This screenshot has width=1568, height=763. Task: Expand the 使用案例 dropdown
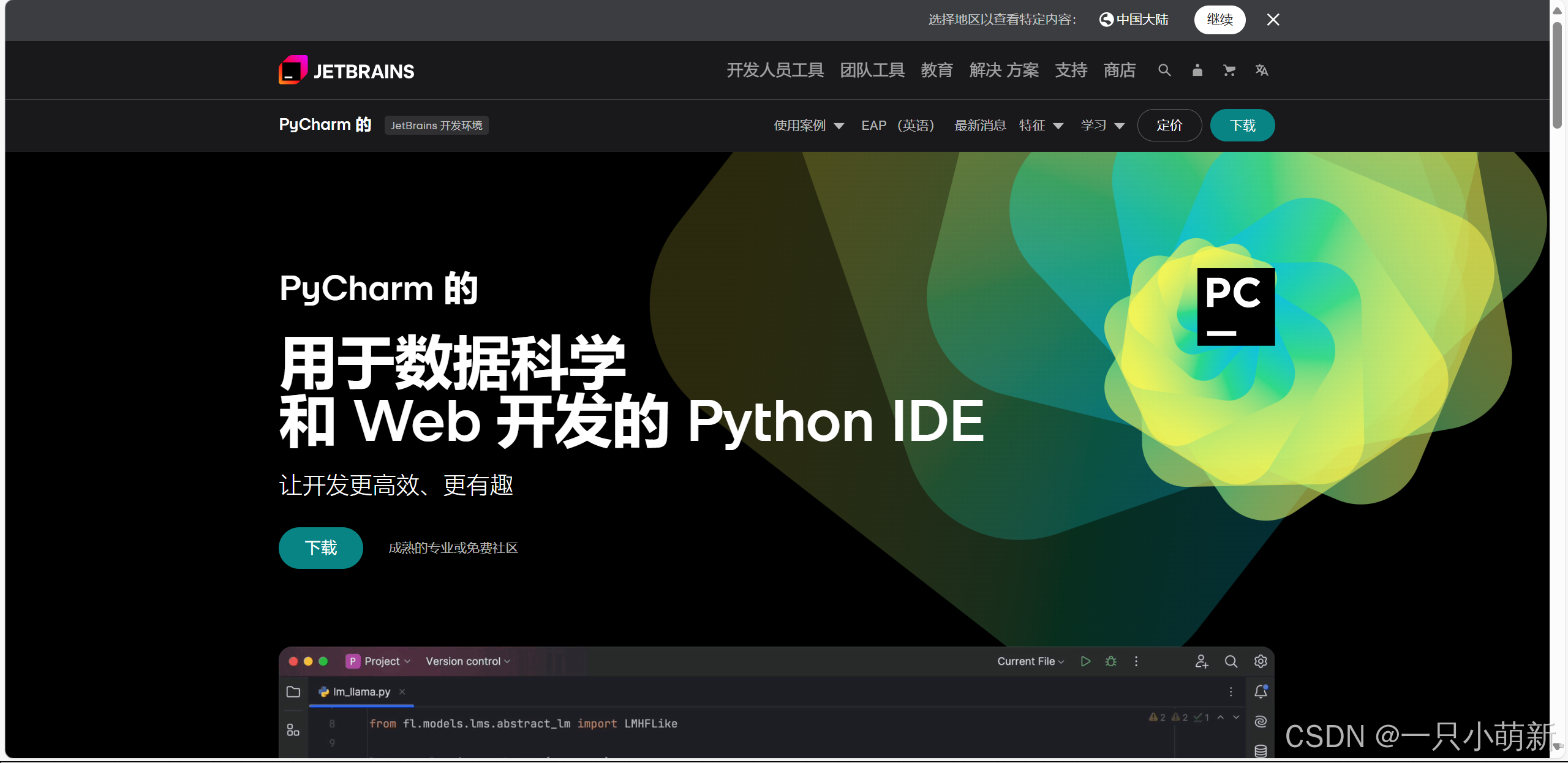pos(809,126)
